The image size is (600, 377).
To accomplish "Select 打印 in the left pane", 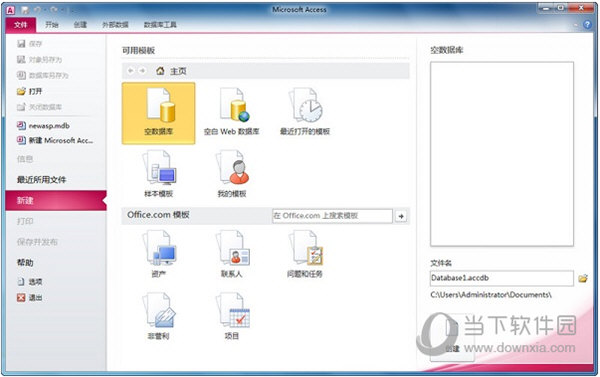I will 25,221.
